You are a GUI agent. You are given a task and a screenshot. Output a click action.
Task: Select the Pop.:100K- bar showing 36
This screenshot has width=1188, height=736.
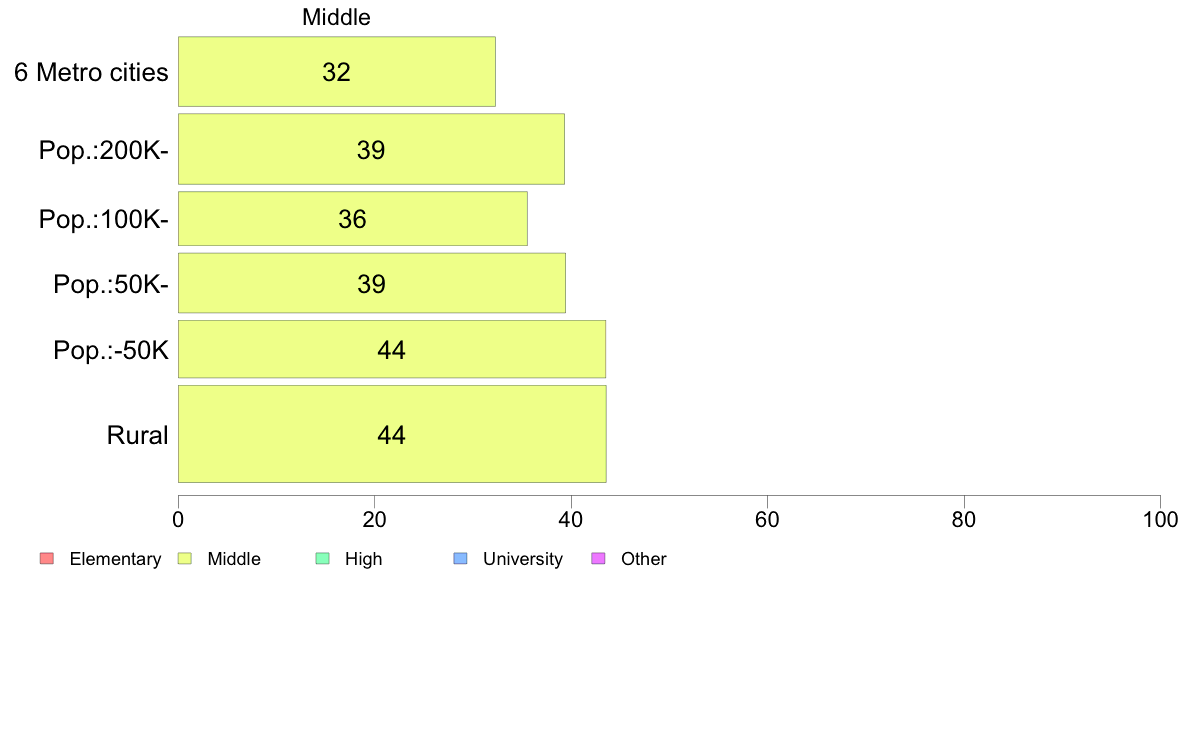click(x=353, y=218)
